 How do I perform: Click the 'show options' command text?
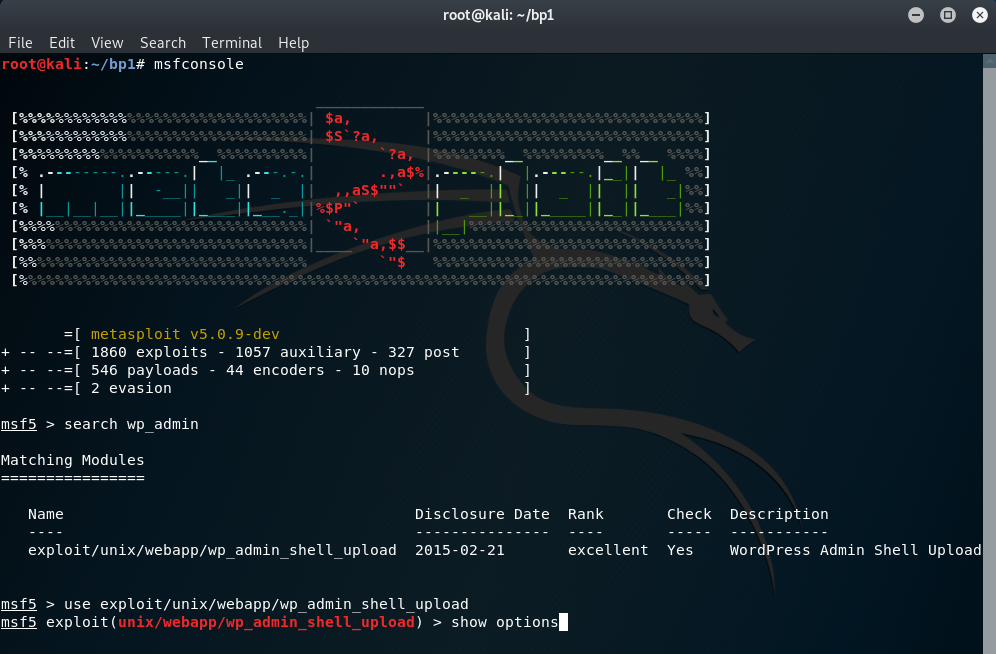click(x=504, y=622)
